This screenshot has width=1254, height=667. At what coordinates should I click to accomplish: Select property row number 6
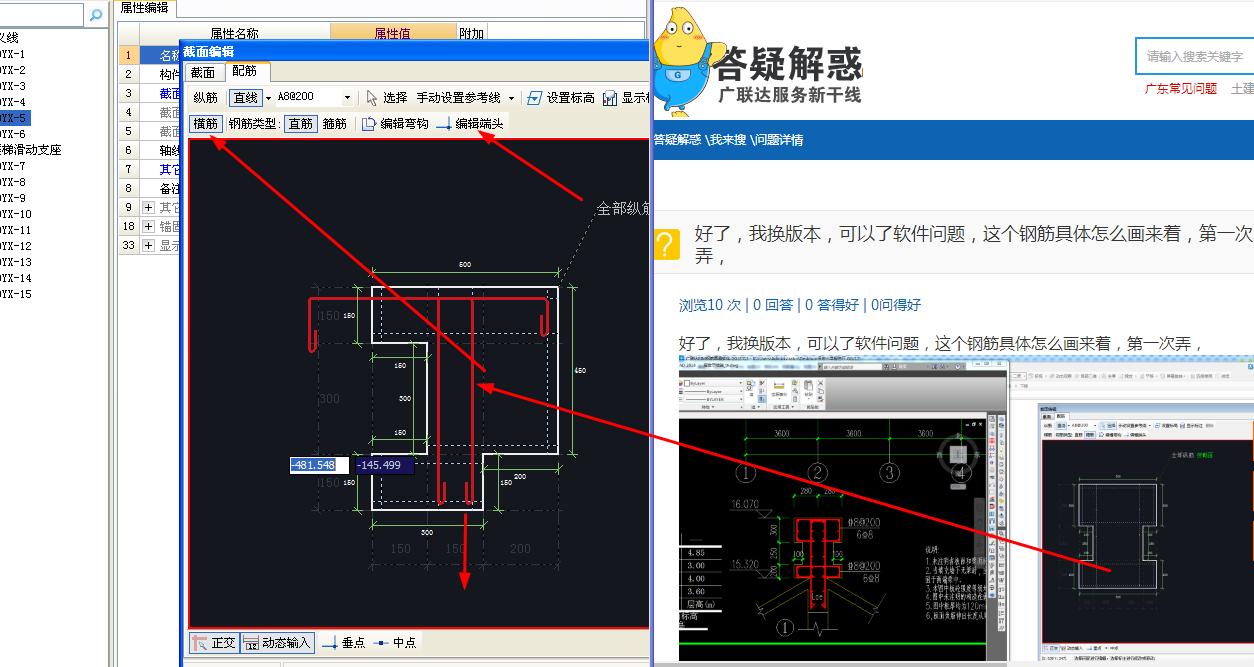[x=129, y=150]
